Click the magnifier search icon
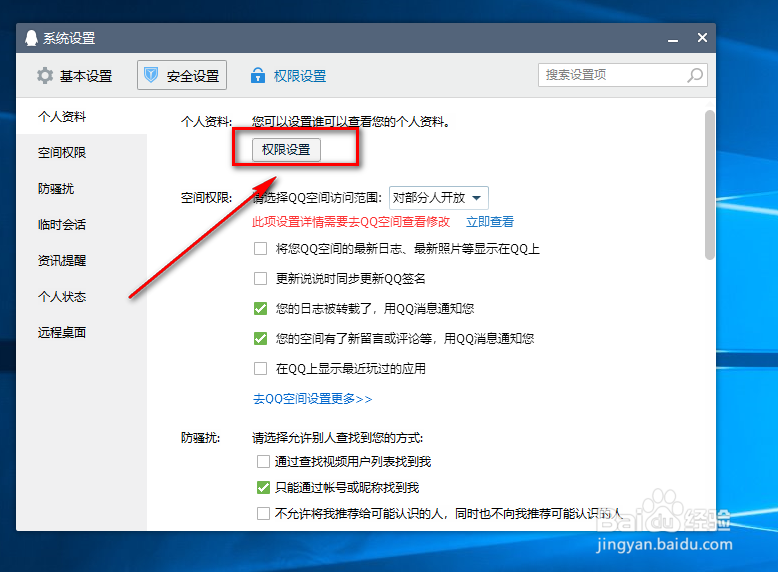 pyautogui.click(x=695, y=75)
